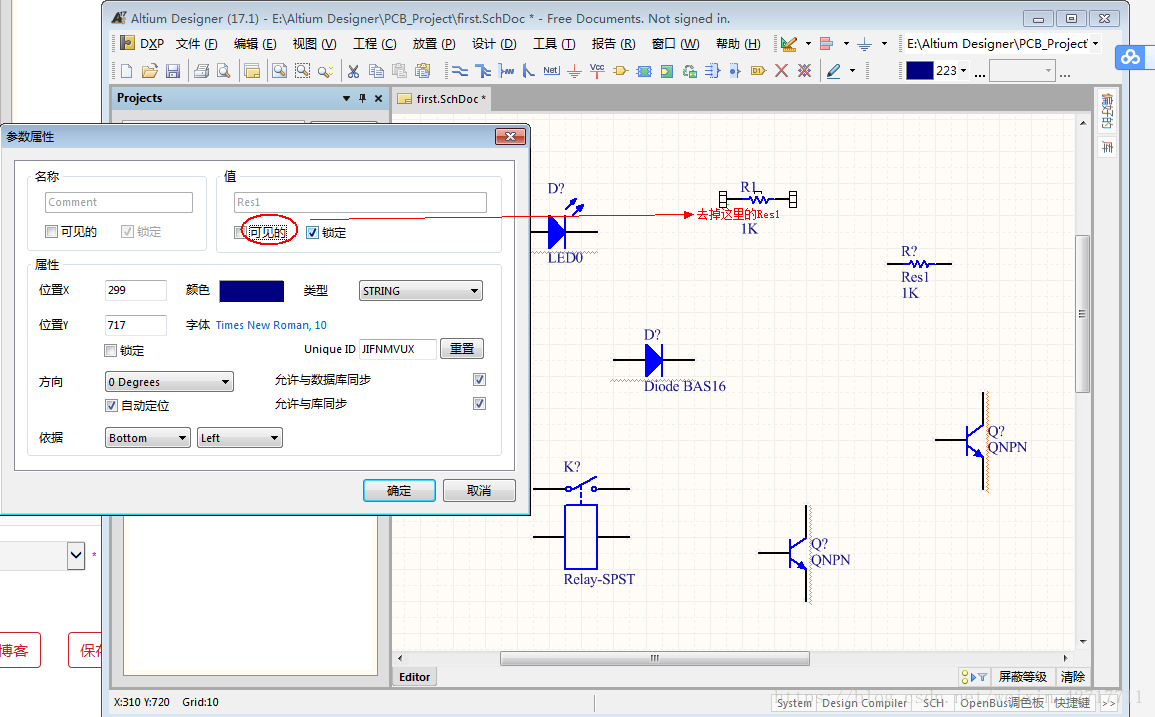This screenshot has width=1155, height=717.
Task: Click the open folder toolbar icon
Action: (x=150, y=71)
